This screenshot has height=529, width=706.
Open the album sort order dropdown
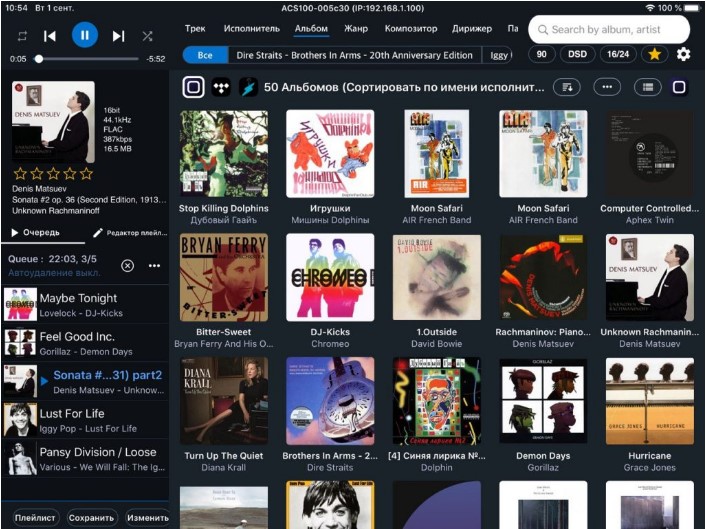[567, 87]
